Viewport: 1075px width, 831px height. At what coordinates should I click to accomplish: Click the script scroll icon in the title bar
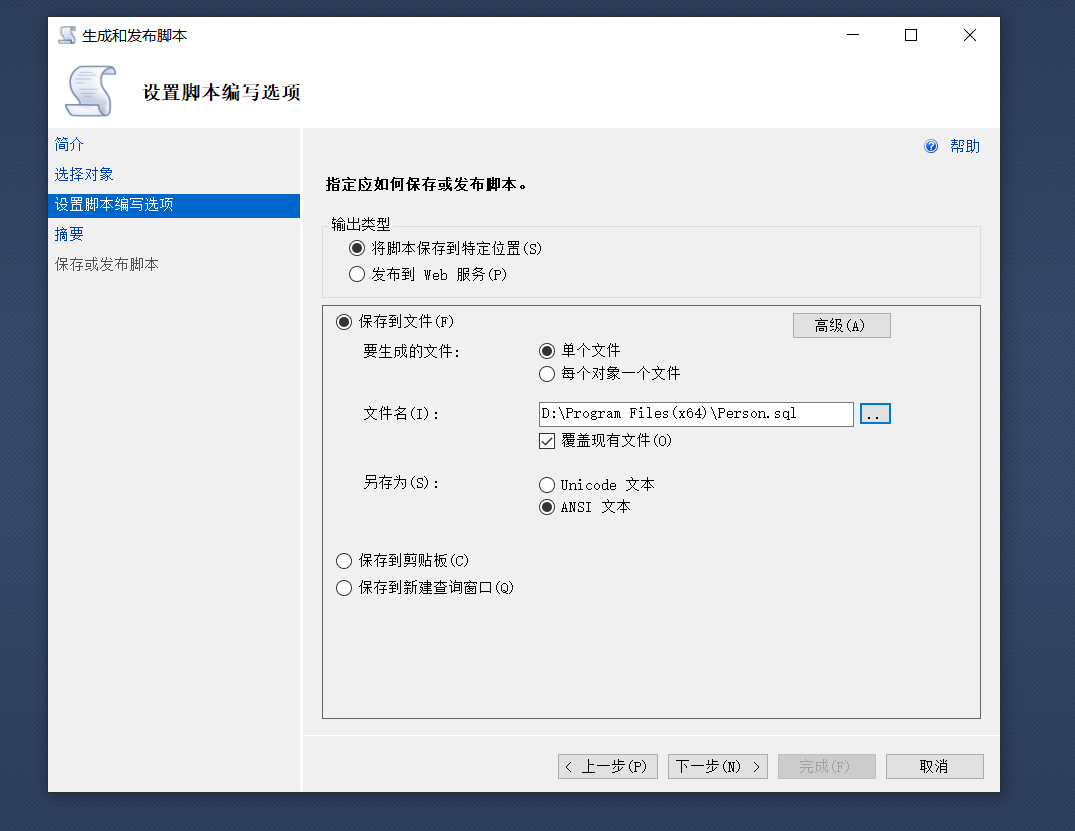click(x=66, y=33)
